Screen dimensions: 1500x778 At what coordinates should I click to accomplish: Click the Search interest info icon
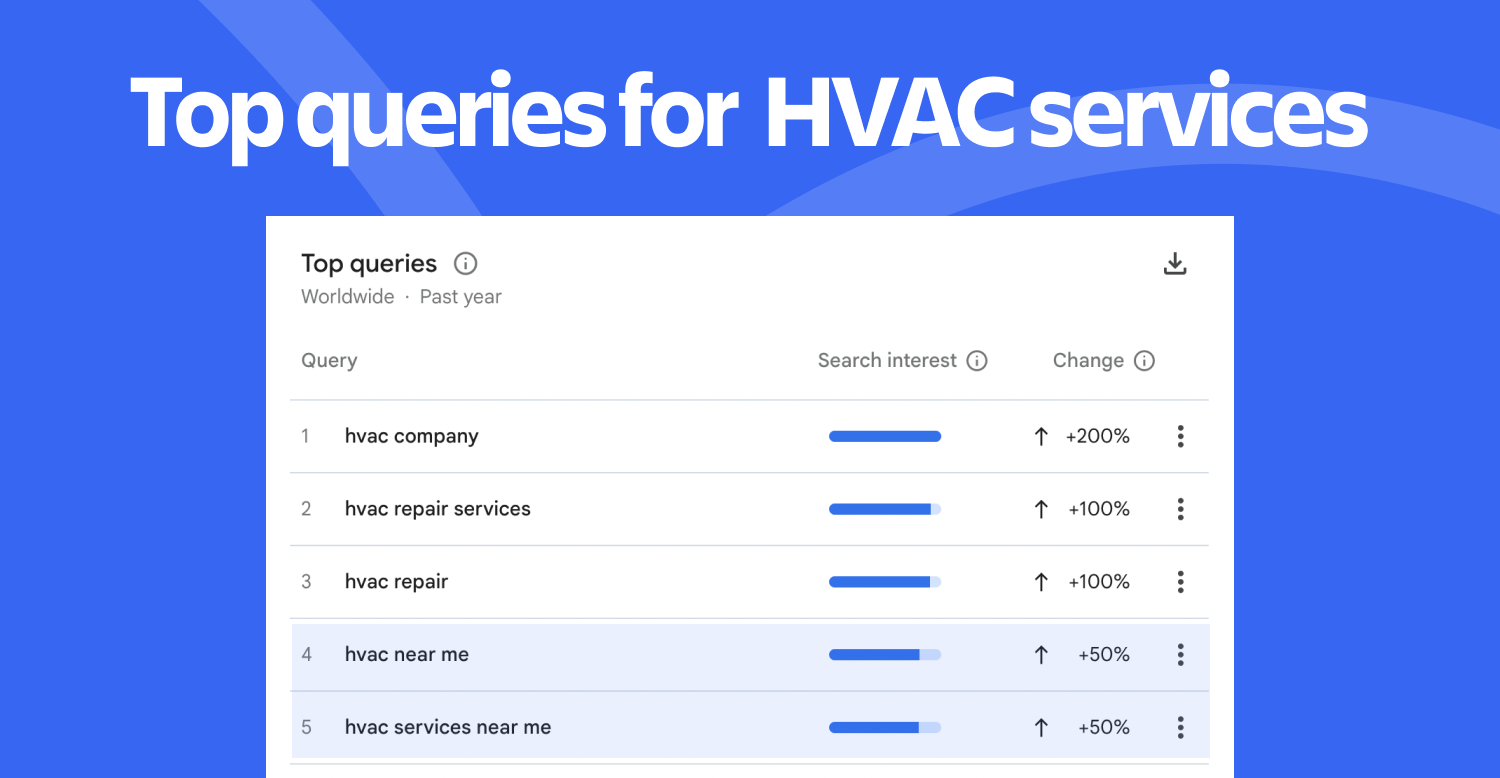point(977,360)
